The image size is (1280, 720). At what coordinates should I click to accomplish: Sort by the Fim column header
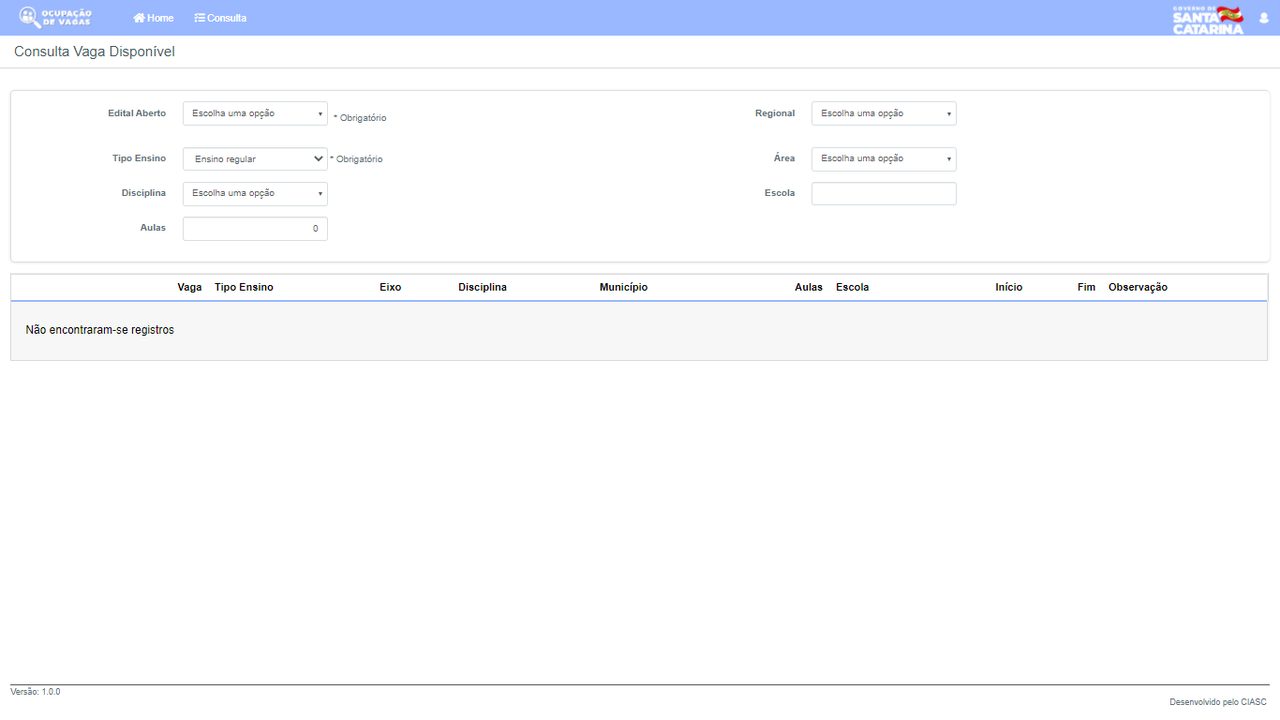coord(1086,287)
